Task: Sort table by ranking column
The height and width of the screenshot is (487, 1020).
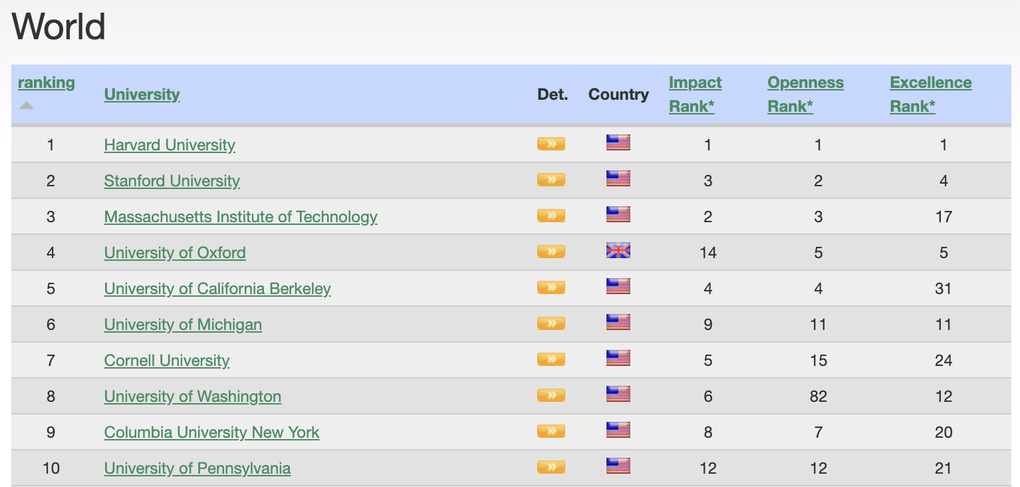Action: coord(46,83)
